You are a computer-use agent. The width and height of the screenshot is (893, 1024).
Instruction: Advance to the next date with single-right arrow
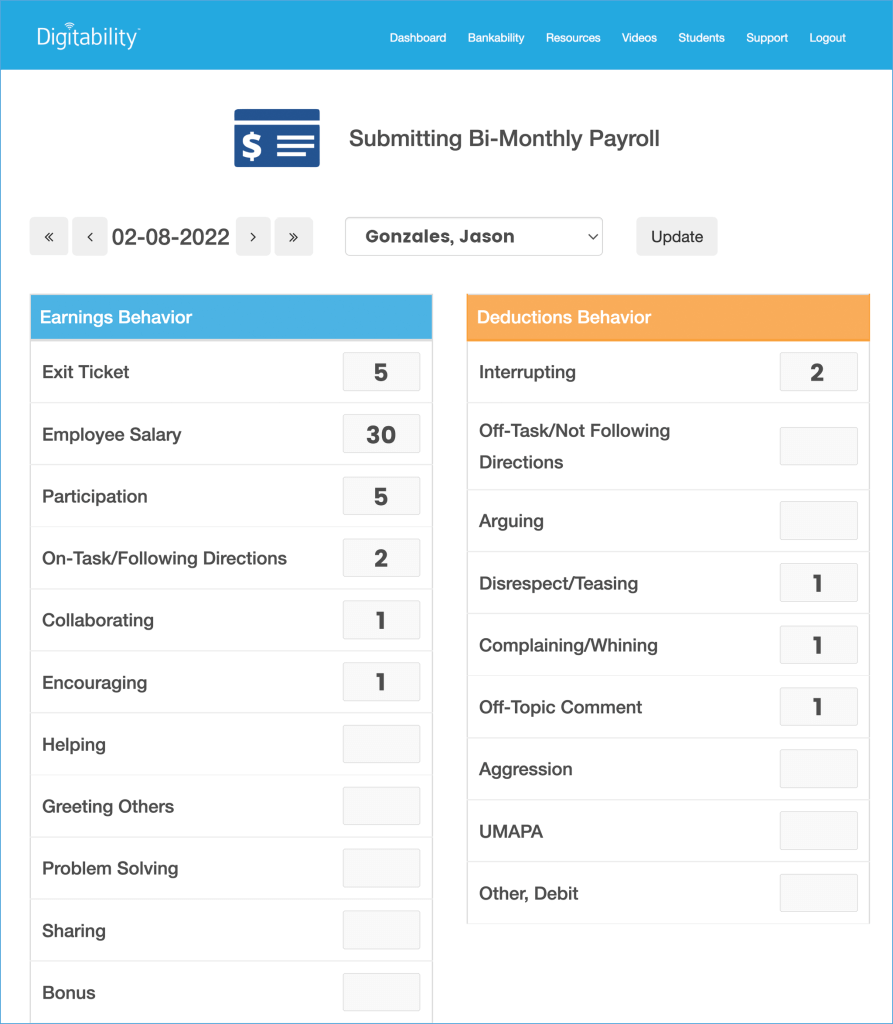coord(253,236)
